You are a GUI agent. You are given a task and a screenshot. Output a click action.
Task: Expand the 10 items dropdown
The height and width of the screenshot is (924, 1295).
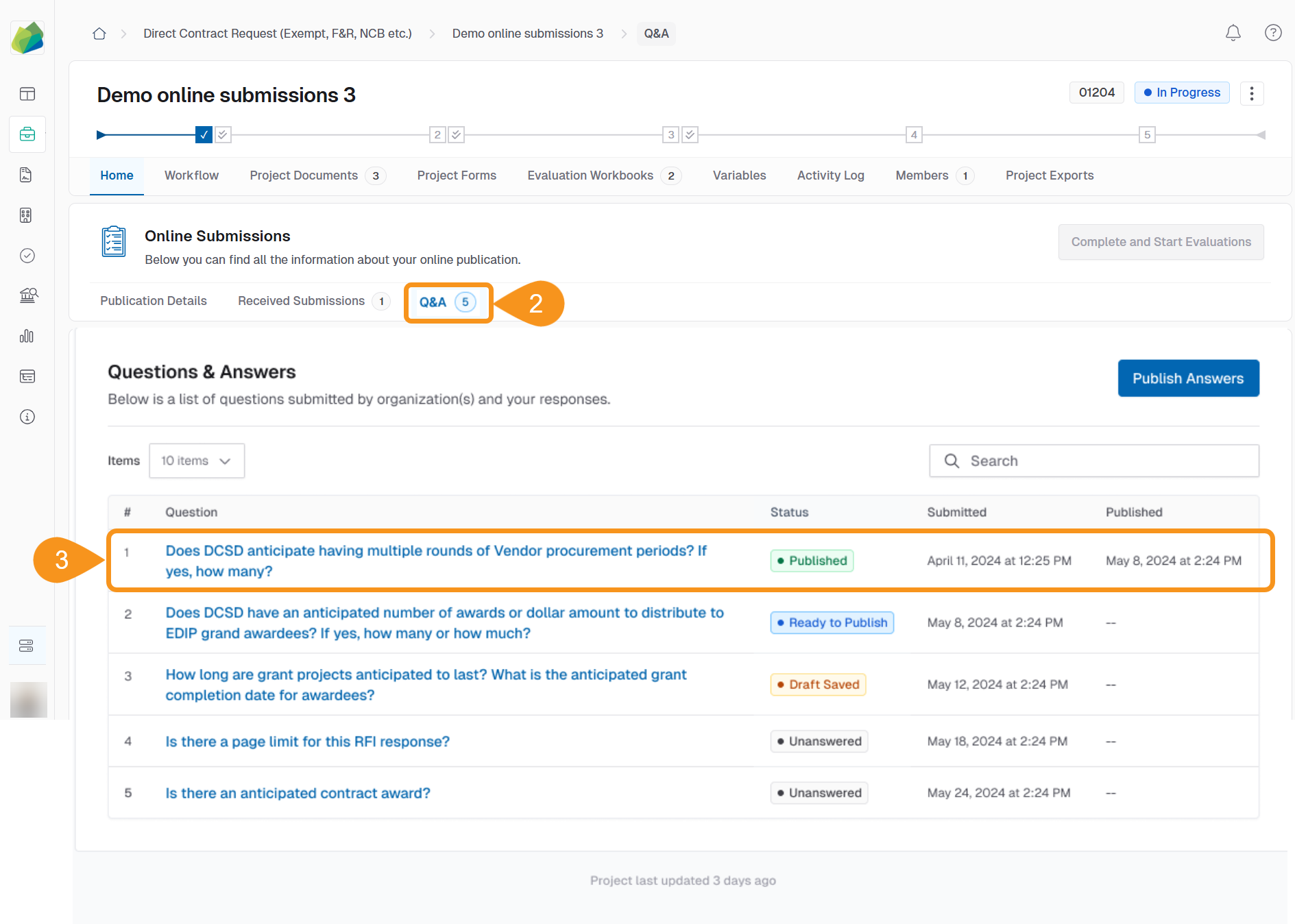(196, 461)
